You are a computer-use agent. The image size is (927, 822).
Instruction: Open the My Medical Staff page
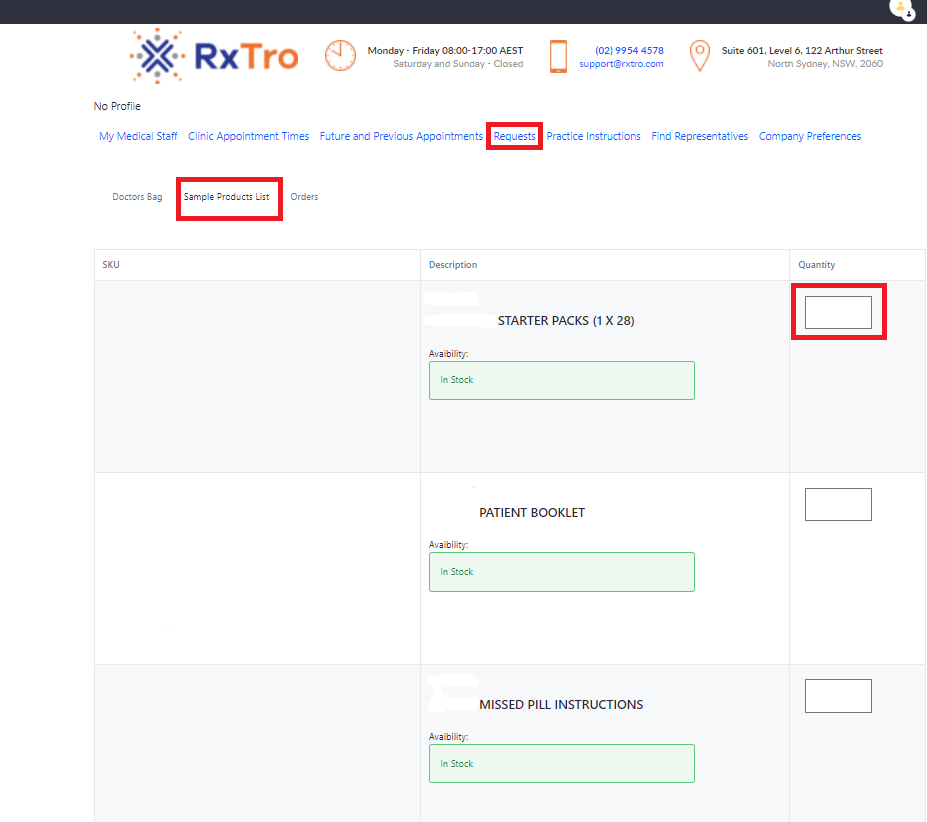pyautogui.click(x=138, y=136)
